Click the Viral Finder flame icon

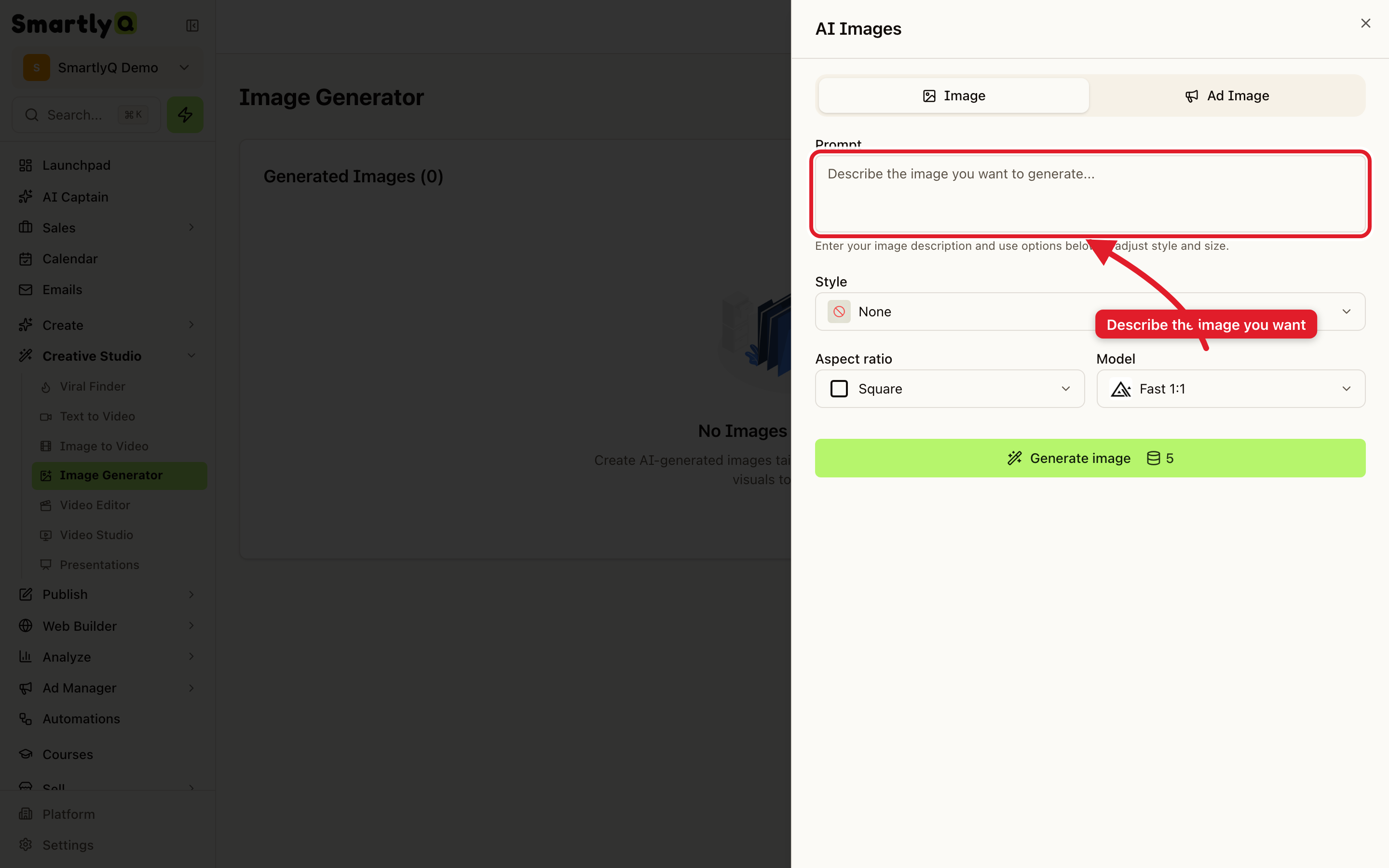pos(46,388)
